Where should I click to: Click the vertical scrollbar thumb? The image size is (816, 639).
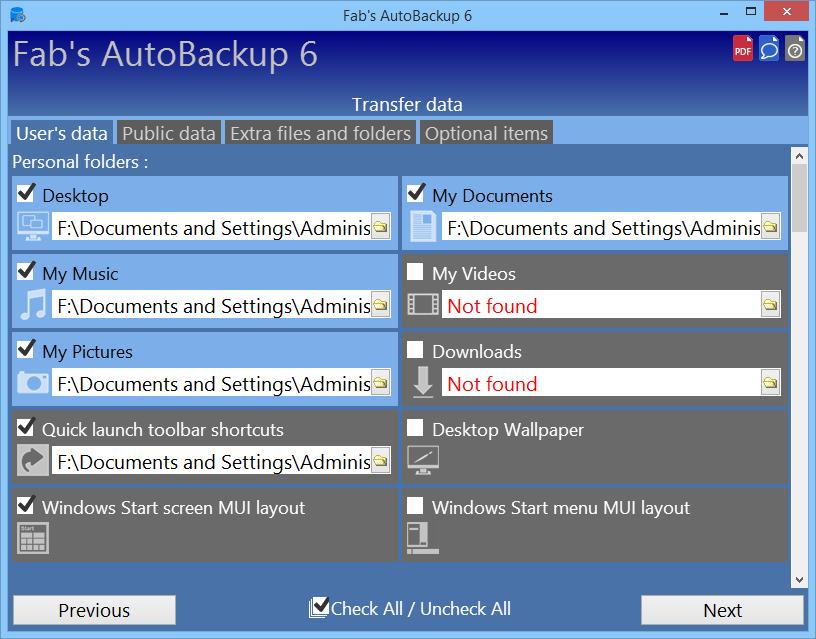799,198
